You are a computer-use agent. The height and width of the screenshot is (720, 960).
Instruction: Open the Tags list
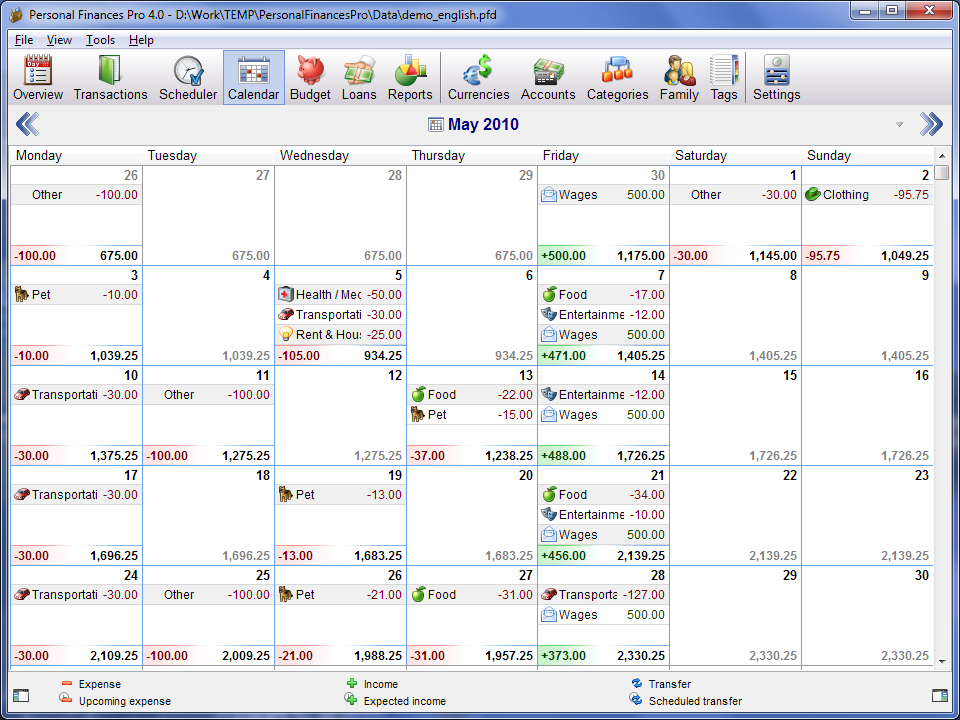[724, 78]
